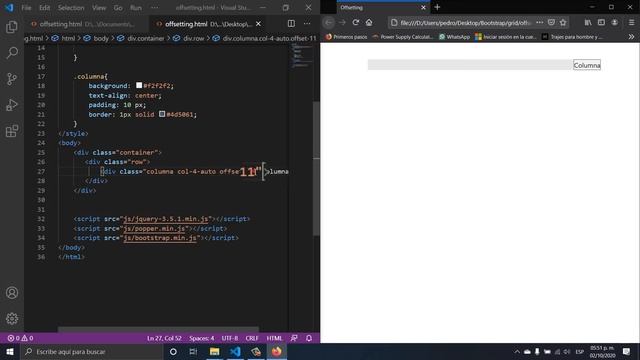Image resolution: width=640 pixels, height=360 pixels.
Task: Open the Extensions view
Action: (12, 131)
